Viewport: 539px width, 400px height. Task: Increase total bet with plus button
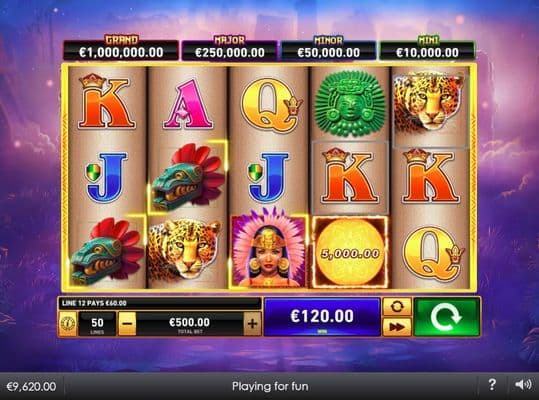click(x=252, y=324)
